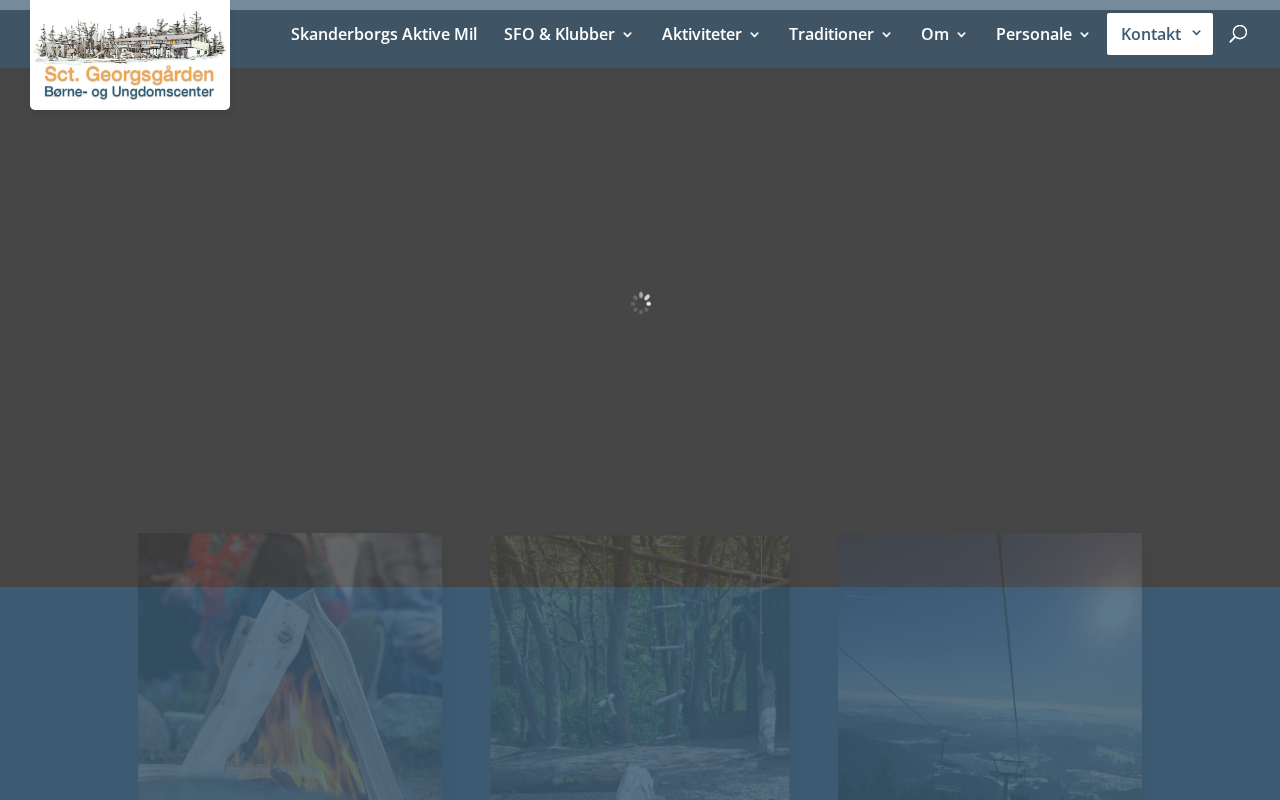This screenshot has width=1280, height=800.
Task: Select the highlighted Kontakt menu item
Action: click(x=1160, y=34)
